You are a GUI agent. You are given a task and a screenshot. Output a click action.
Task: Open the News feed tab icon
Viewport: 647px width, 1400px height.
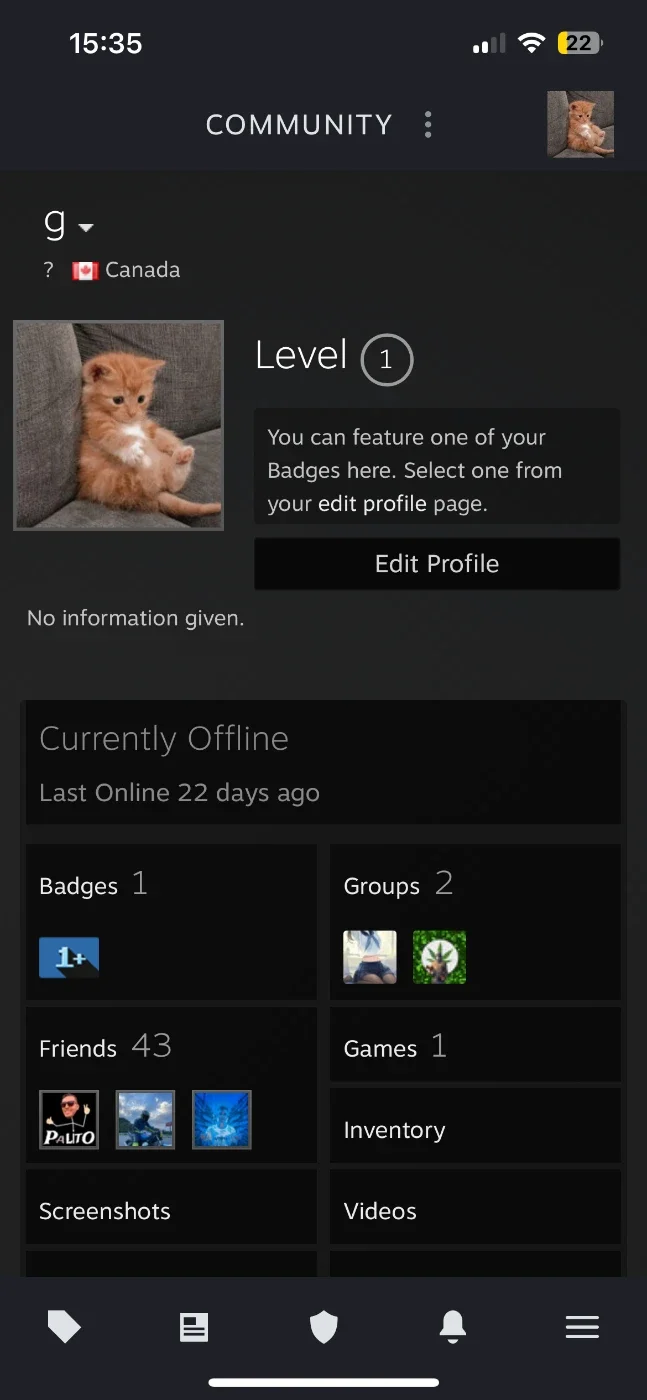[x=194, y=1327]
